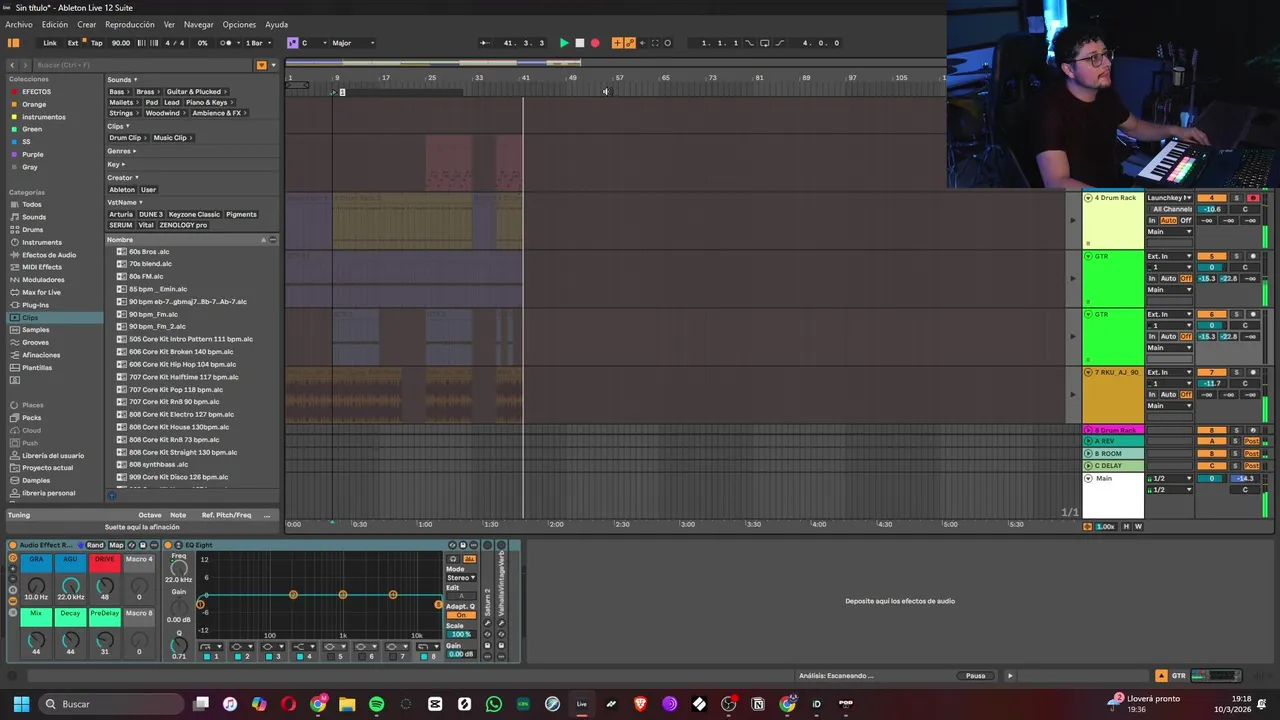
Task: Solo the C DELAY return track
Action: coord(1235,466)
